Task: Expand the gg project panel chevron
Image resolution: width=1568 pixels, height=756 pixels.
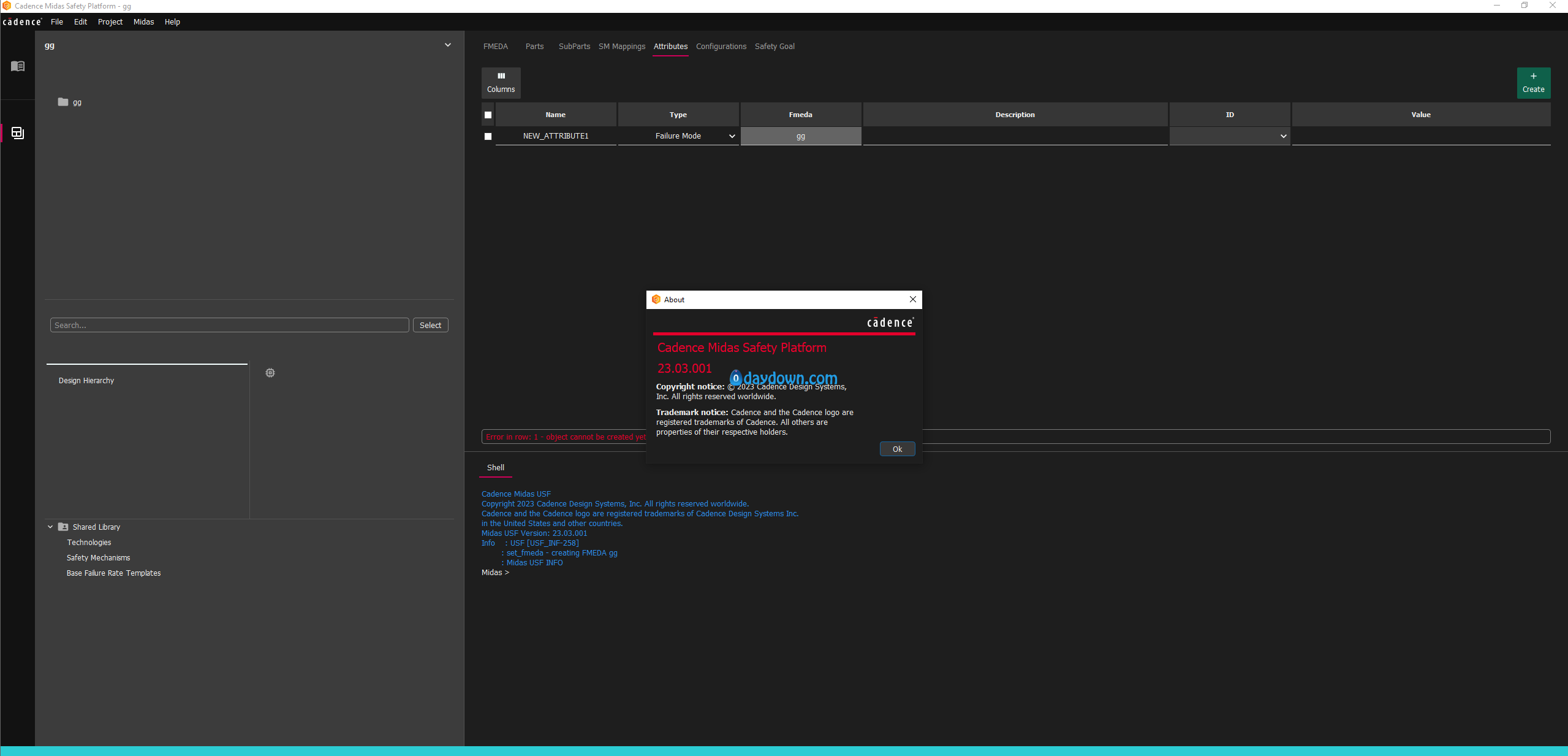Action: point(448,45)
